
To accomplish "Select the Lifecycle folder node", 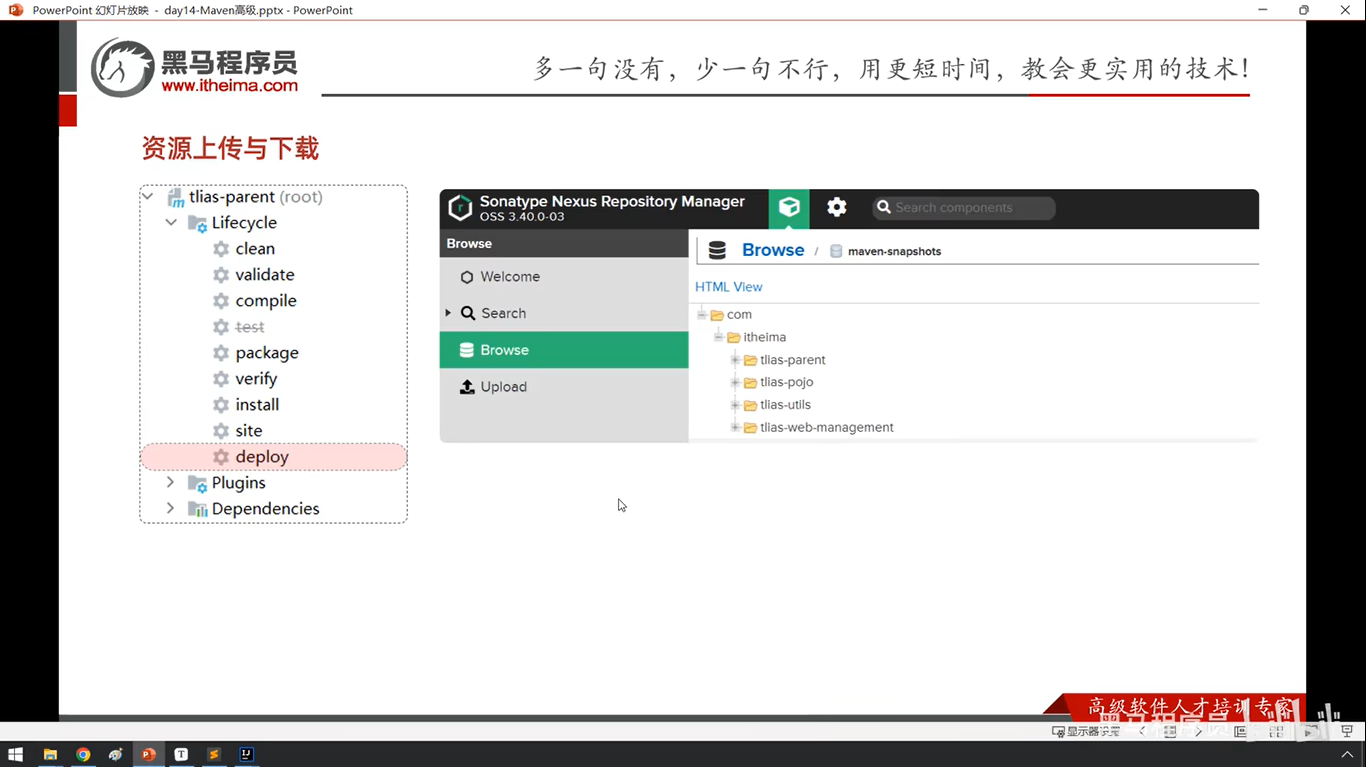I will (244, 223).
